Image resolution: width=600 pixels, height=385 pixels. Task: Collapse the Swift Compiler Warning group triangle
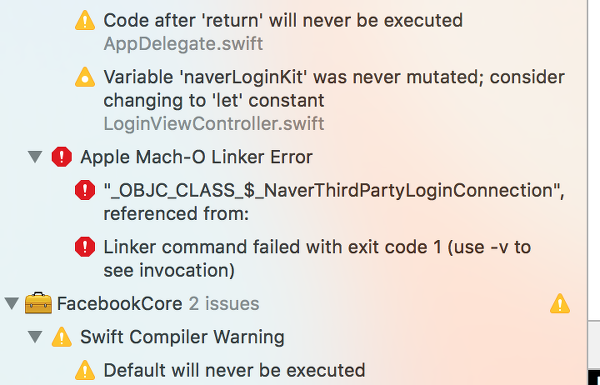click(x=35, y=337)
